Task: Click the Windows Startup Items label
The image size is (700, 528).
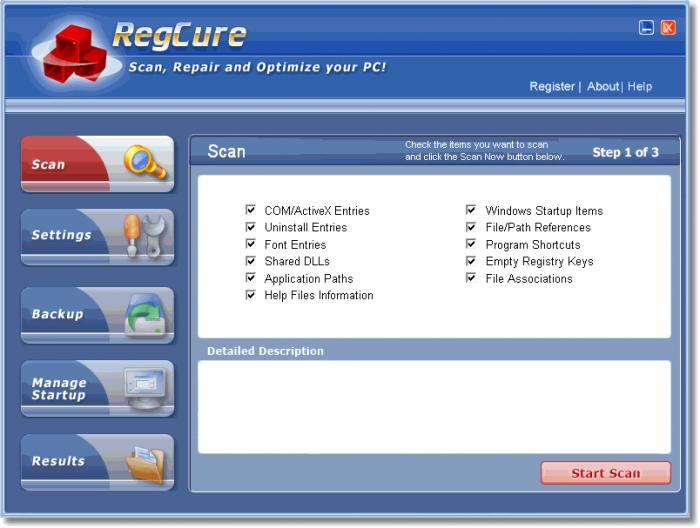Action: (544, 211)
